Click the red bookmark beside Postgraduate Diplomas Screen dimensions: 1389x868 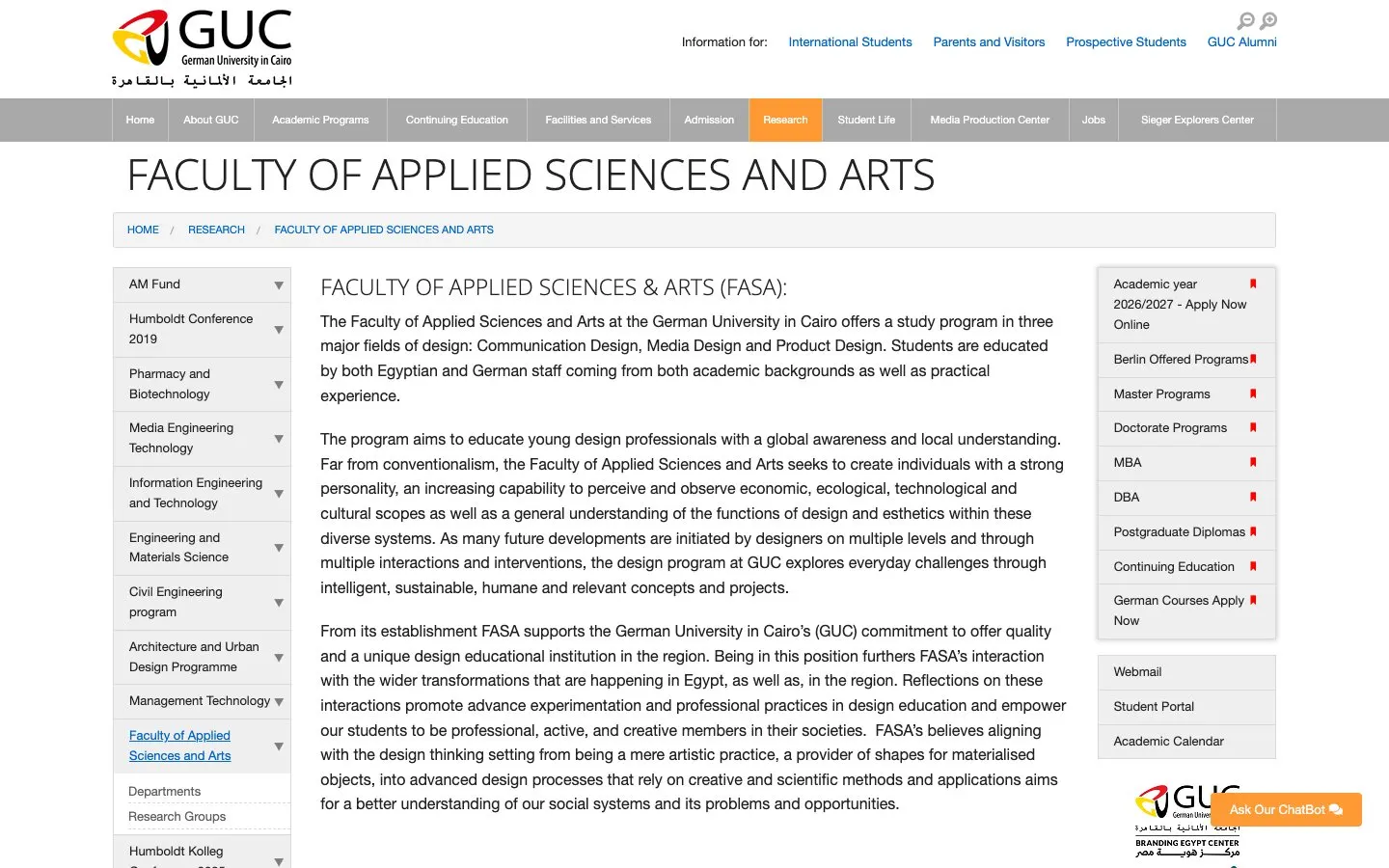(x=1253, y=531)
